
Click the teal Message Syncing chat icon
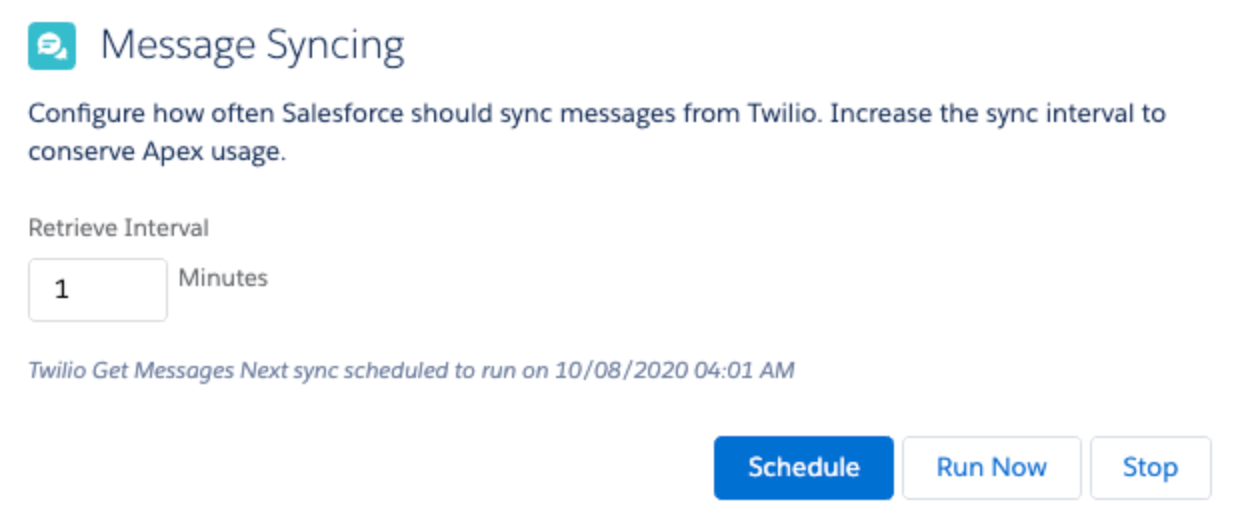tap(52, 46)
